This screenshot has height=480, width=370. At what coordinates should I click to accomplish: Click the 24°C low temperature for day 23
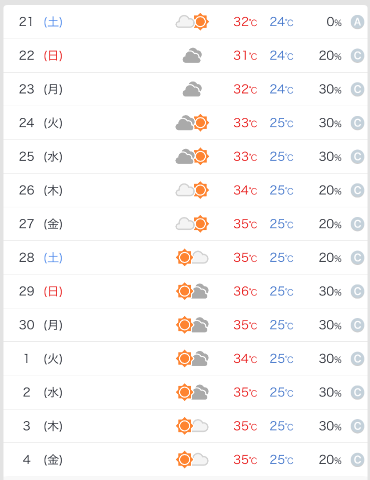click(x=282, y=89)
